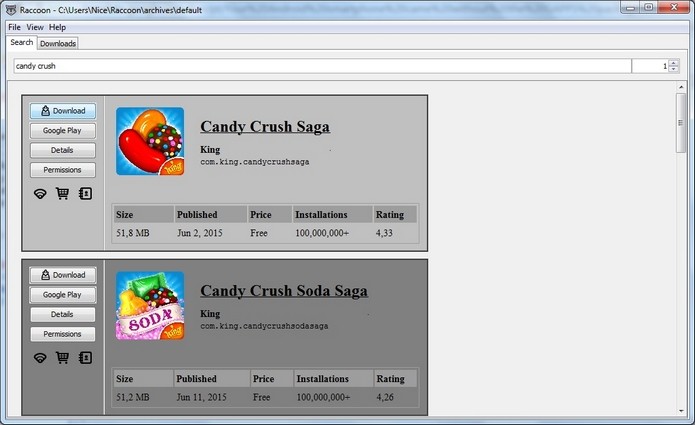Click King publisher under Candy Crush Soda Saga
Viewport: 695px width, 425px height.
click(x=210, y=314)
